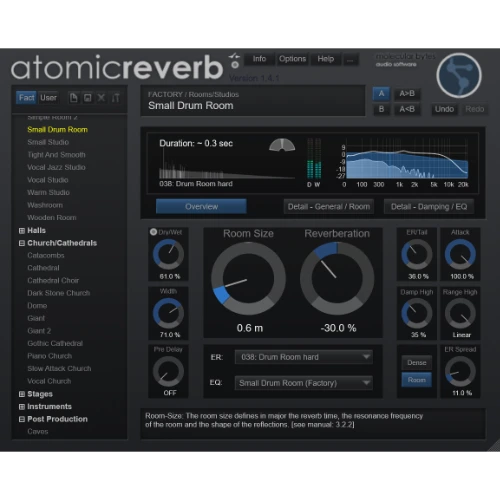Select the Small Studio preset
500x500 pixels.
point(48,142)
